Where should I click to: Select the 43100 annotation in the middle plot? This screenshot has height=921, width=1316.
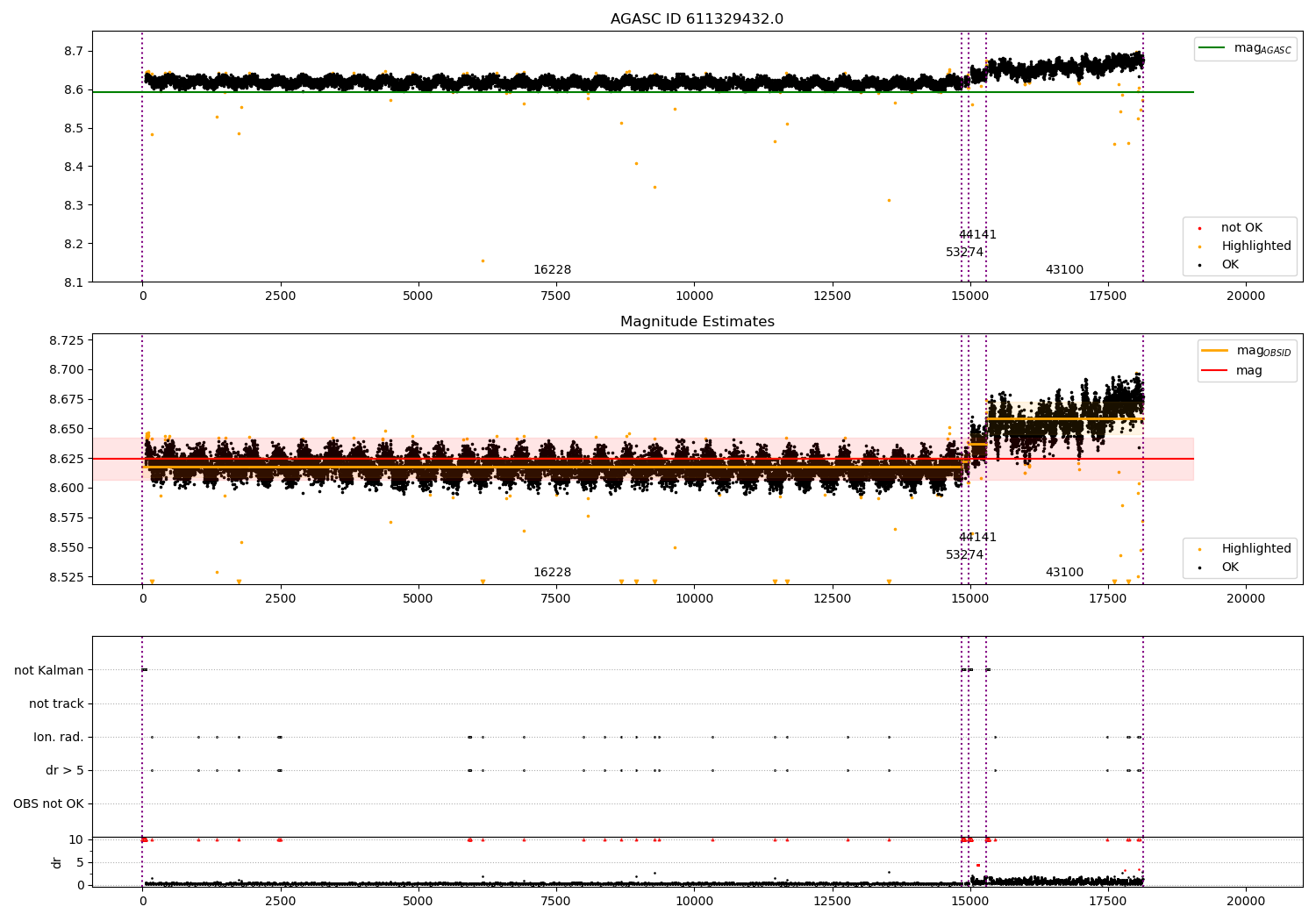[1064, 573]
